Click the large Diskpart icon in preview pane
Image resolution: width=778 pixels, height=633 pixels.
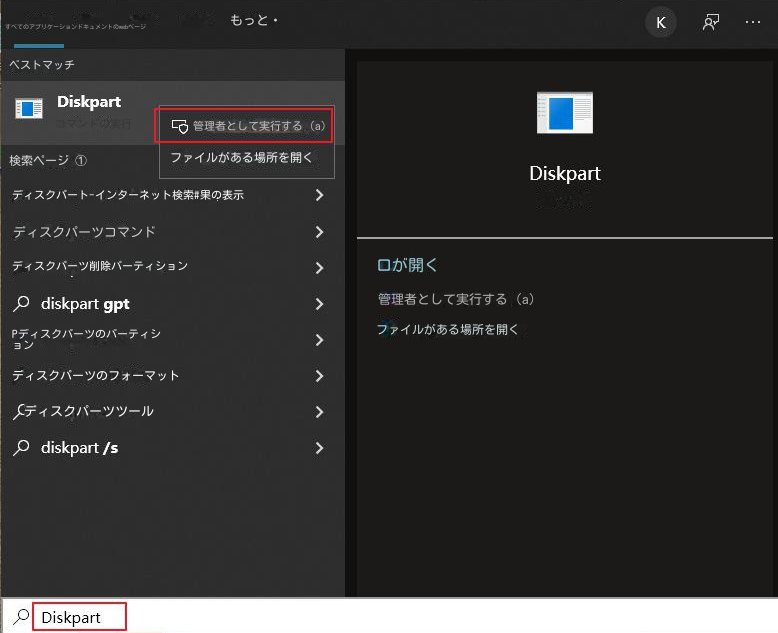point(564,113)
